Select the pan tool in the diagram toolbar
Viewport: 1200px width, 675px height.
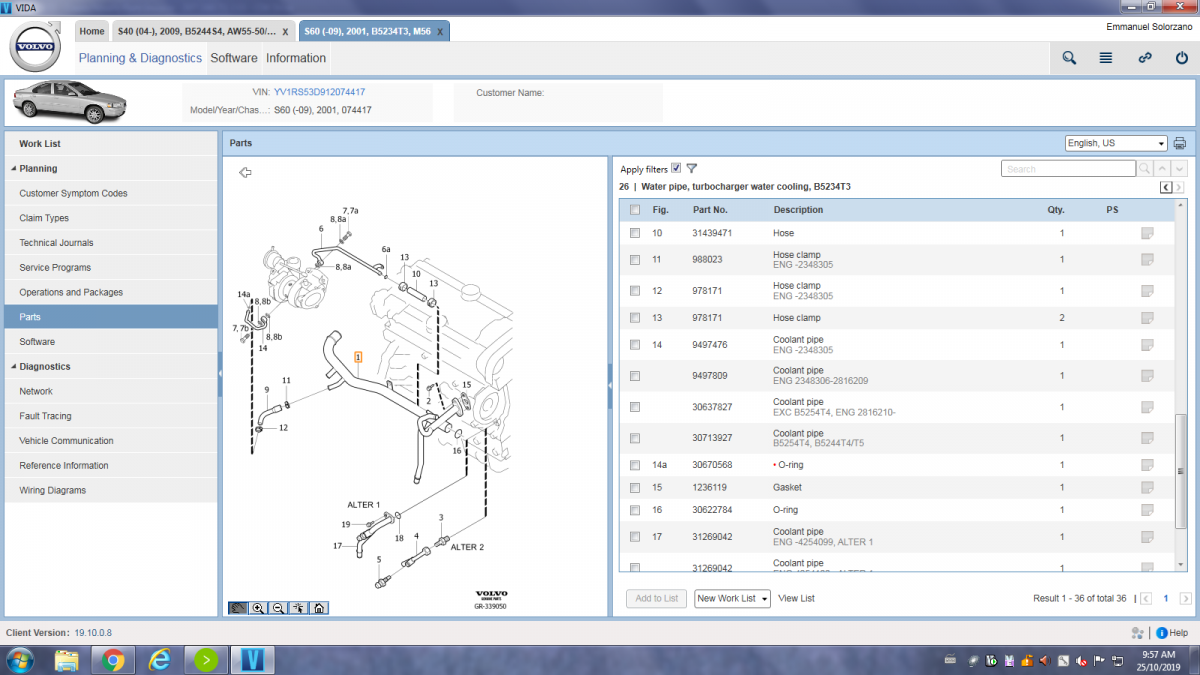[x=237, y=607]
